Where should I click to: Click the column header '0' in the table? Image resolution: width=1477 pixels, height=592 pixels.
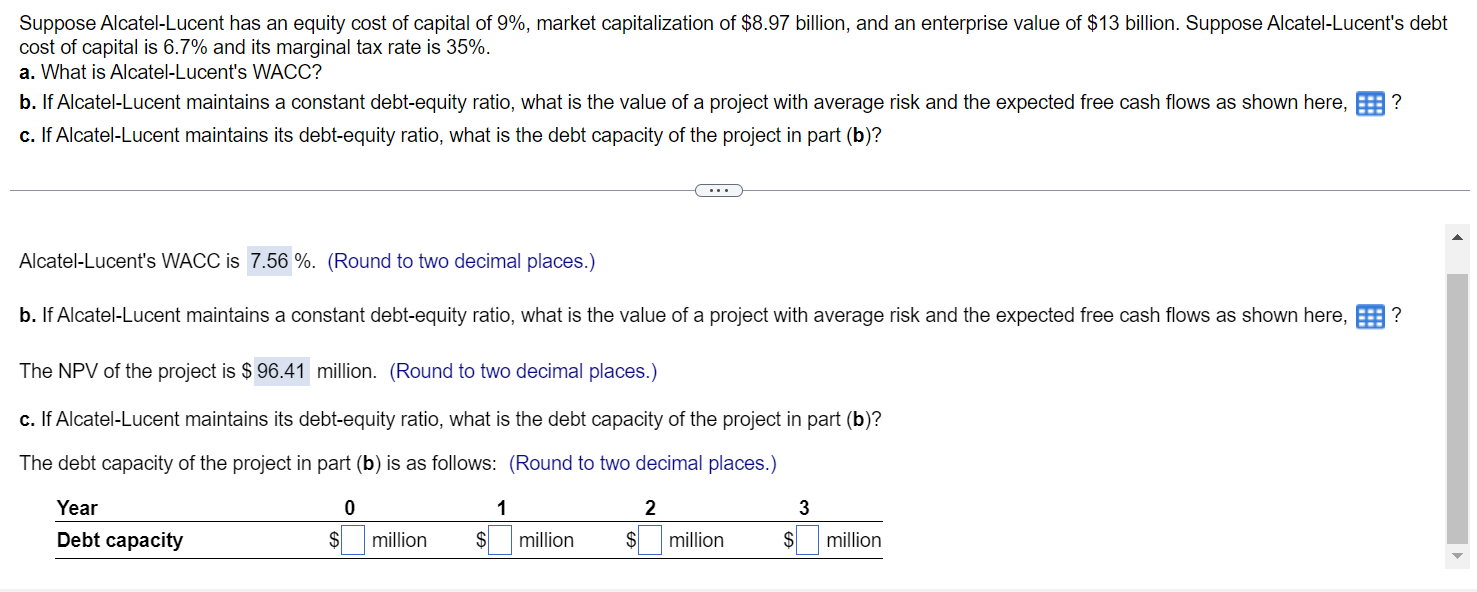[349, 508]
